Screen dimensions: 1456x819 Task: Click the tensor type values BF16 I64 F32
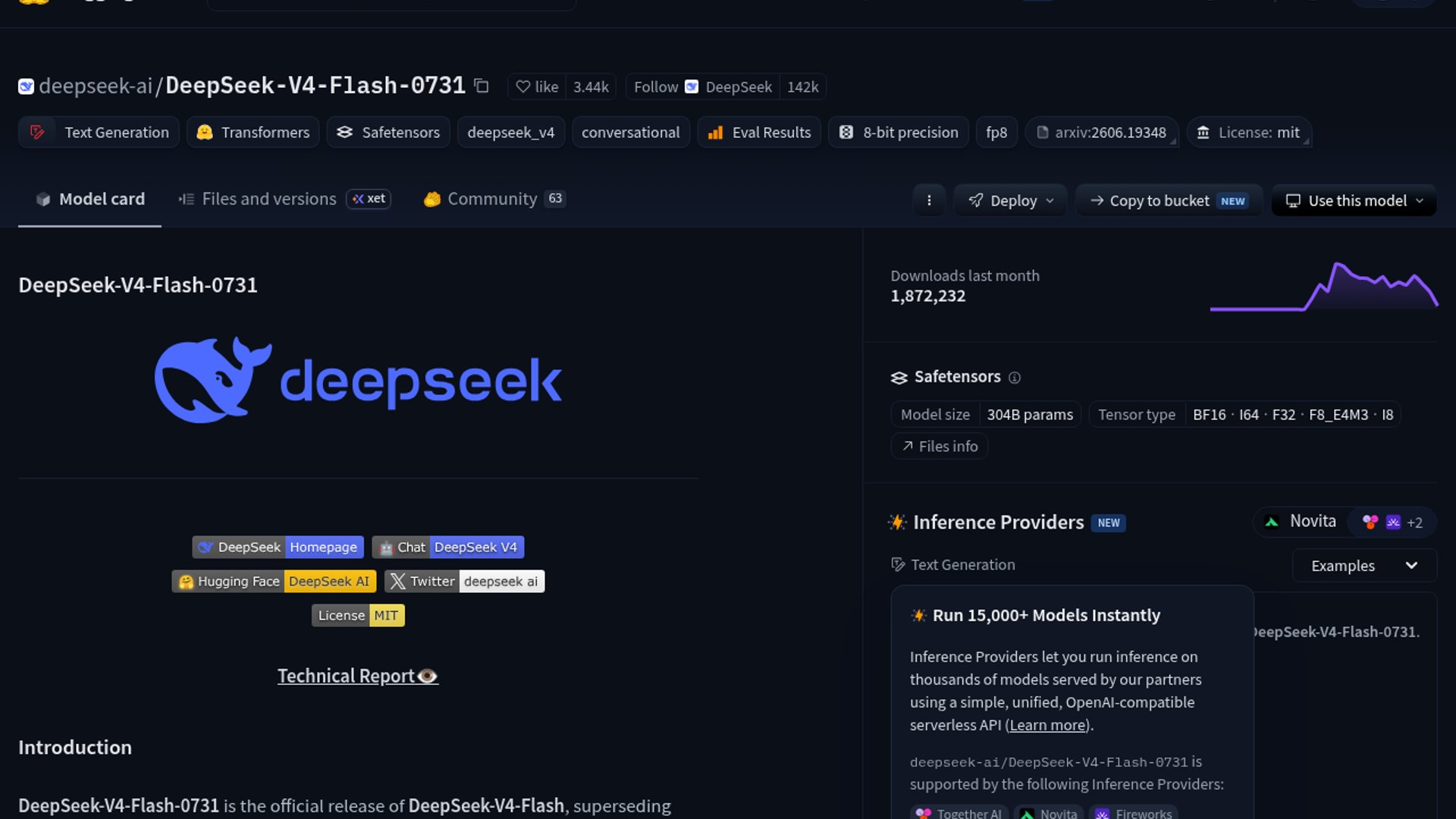(1293, 415)
